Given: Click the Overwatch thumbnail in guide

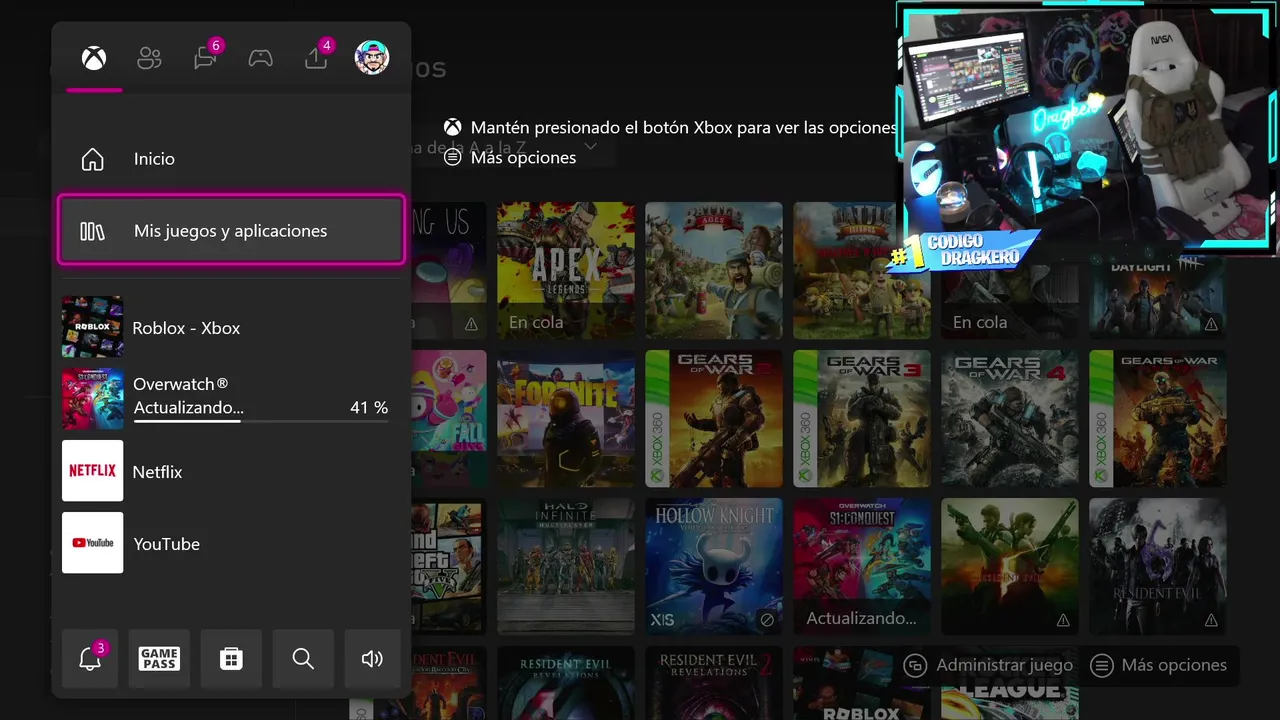Looking at the screenshot, I should [x=93, y=399].
